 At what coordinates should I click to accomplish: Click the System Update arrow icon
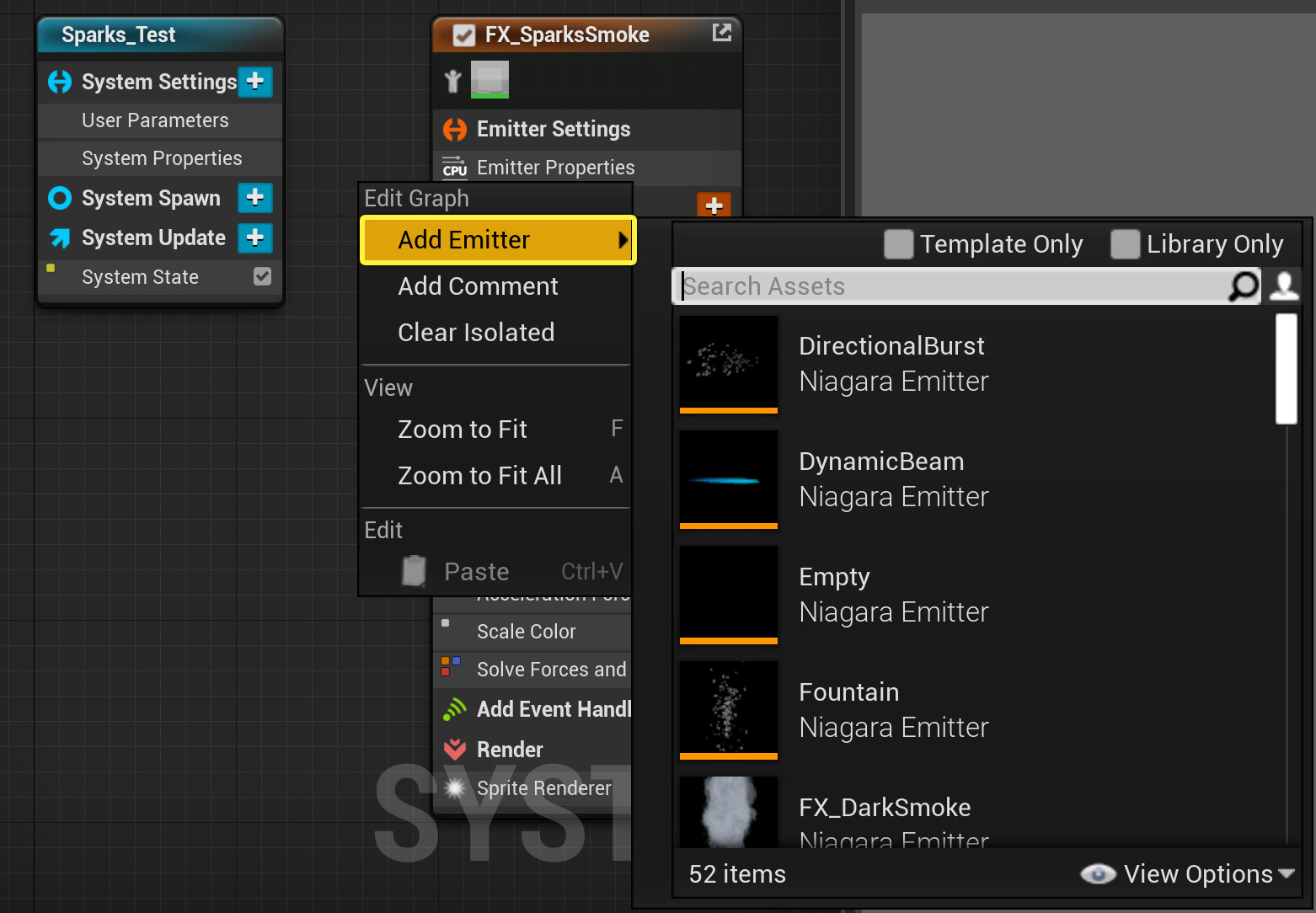point(60,238)
